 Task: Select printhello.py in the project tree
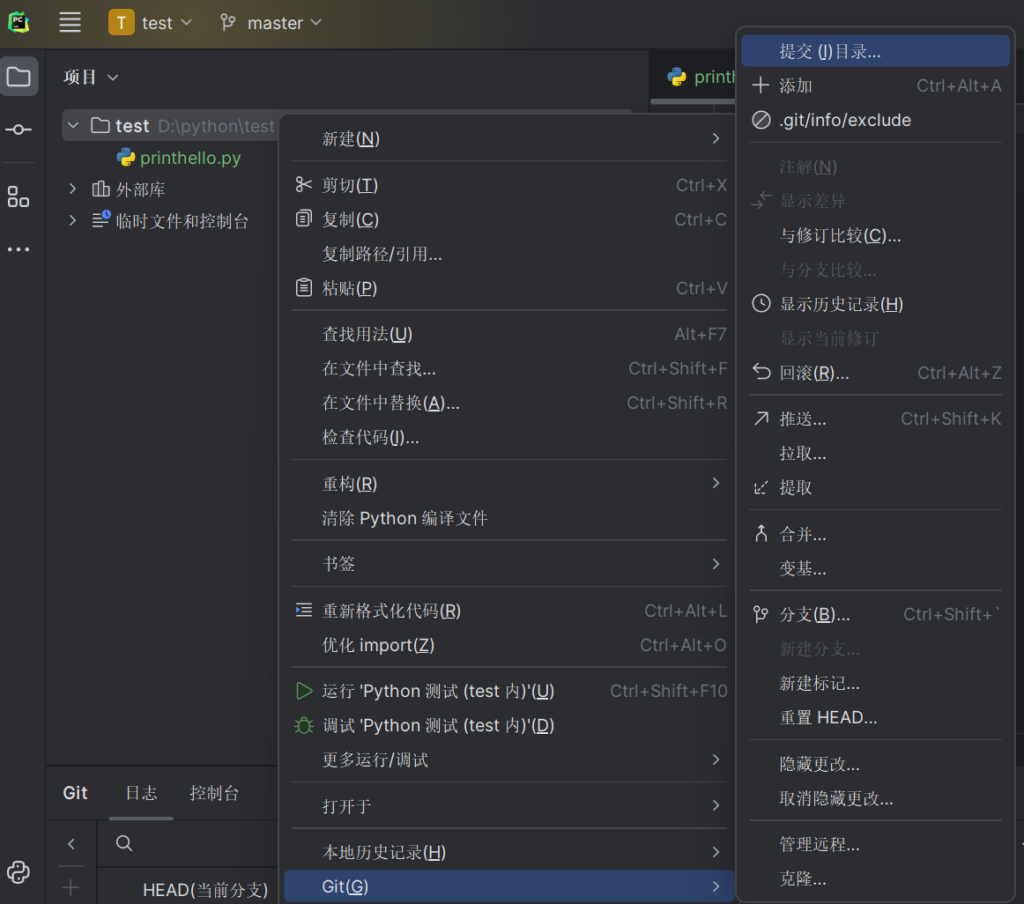point(190,158)
